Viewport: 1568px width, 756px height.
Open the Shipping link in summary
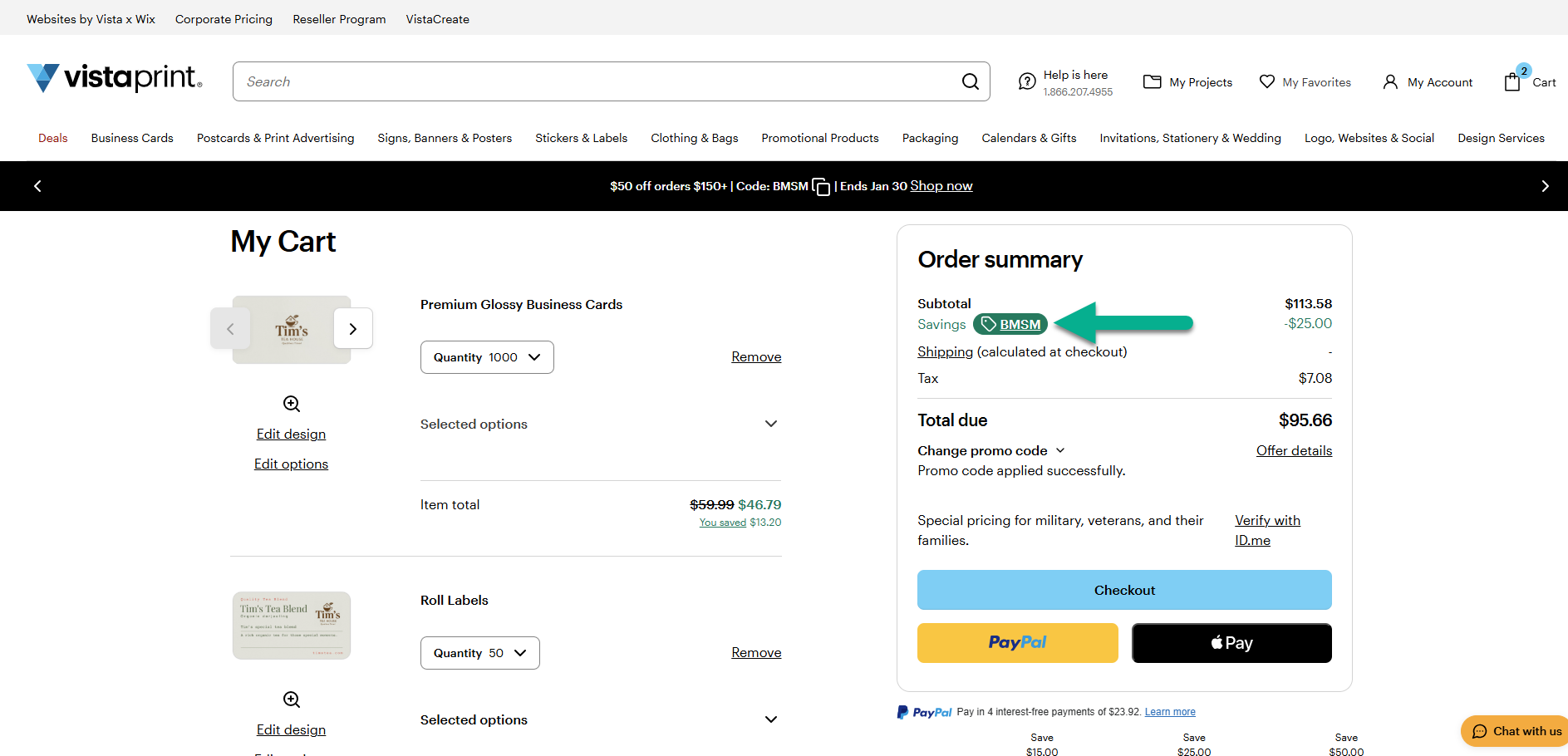coord(945,352)
